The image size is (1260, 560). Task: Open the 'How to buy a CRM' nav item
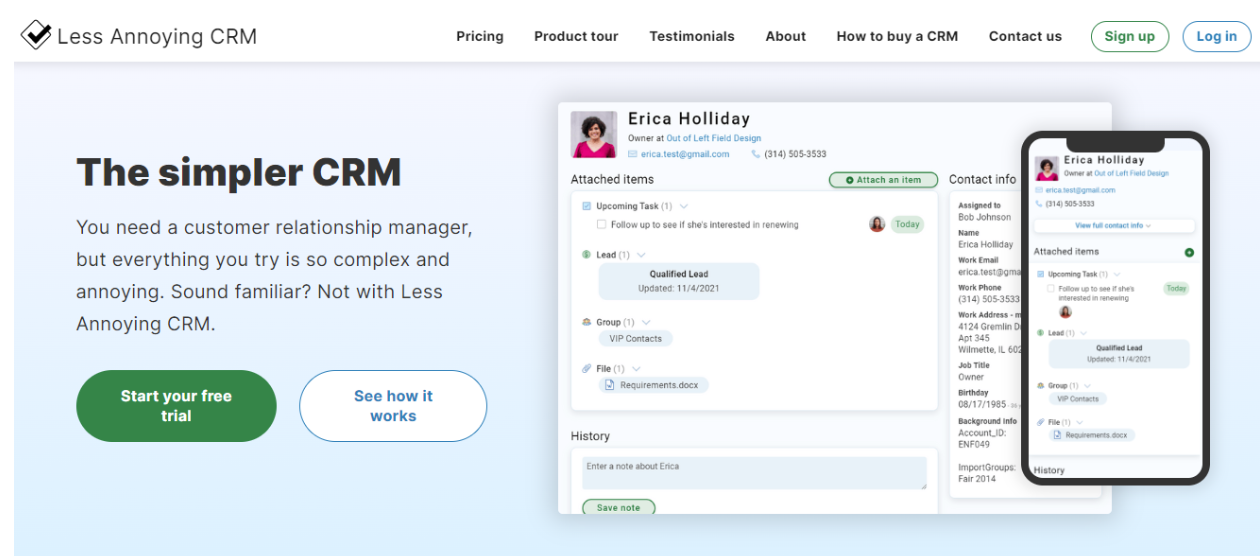[x=897, y=36]
